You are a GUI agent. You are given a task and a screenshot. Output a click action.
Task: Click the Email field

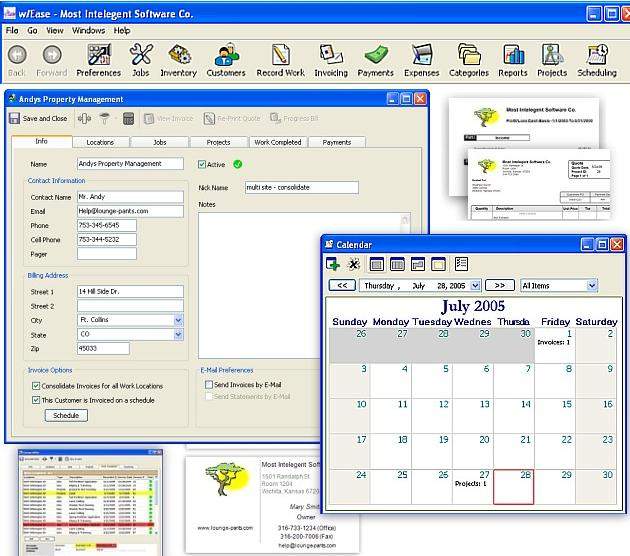tap(130, 211)
